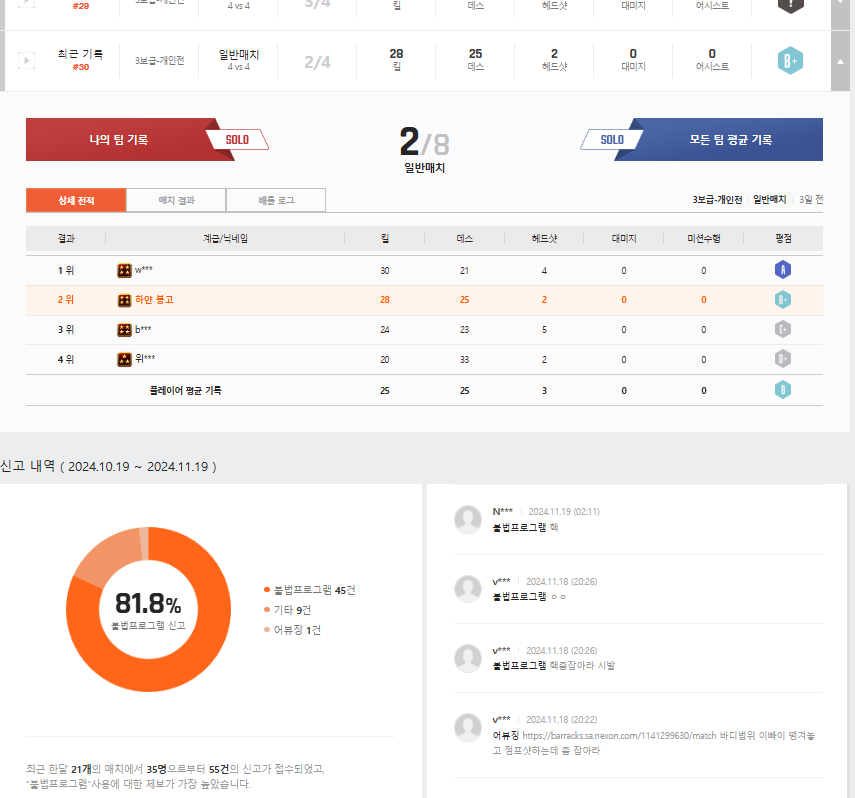855x798 pixels.
Task: Click the dark grade badge in match #29 row
Action: [790, 4]
